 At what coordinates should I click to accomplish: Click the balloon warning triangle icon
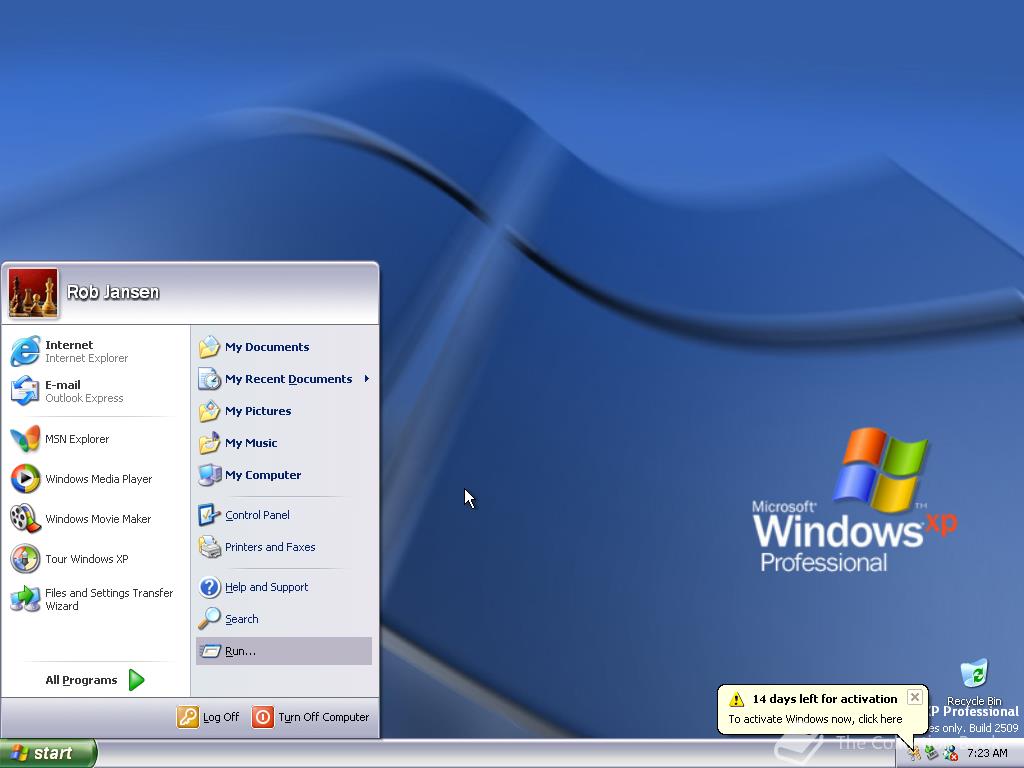pyautogui.click(x=737, y=699)
